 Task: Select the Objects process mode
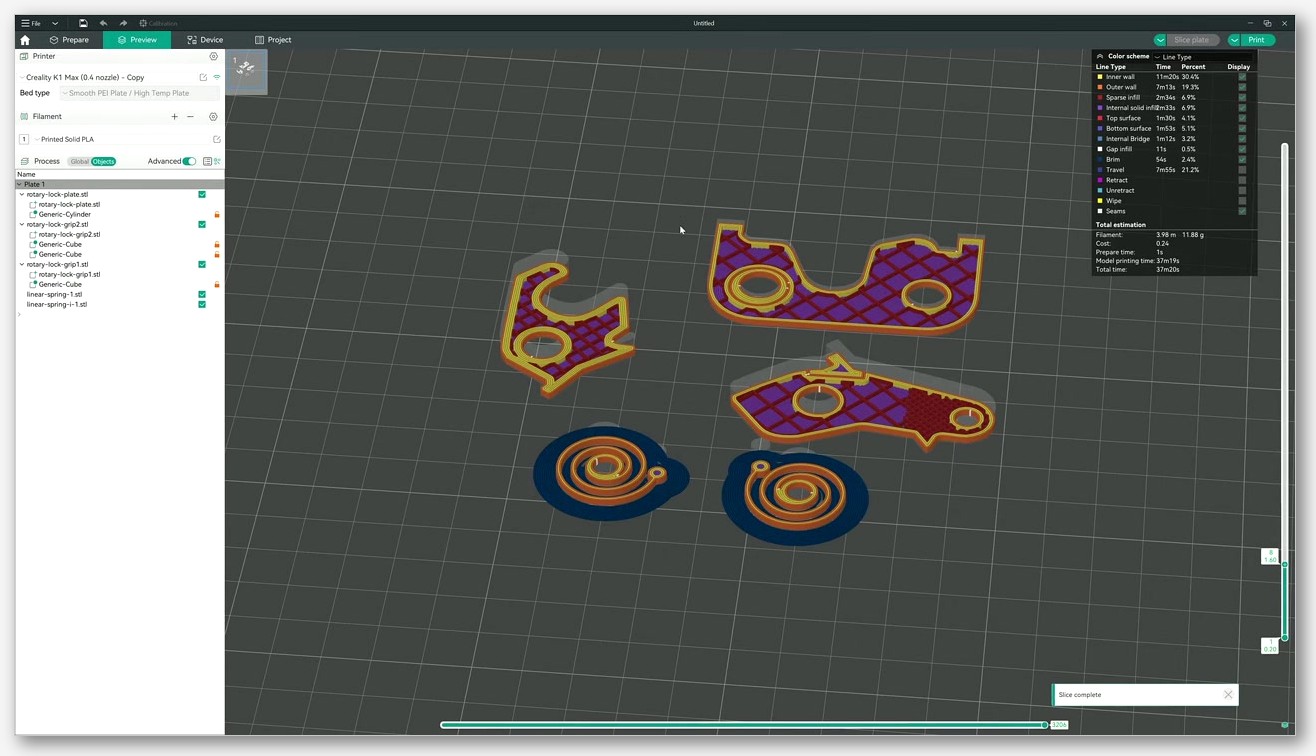[x=103, y=161]
